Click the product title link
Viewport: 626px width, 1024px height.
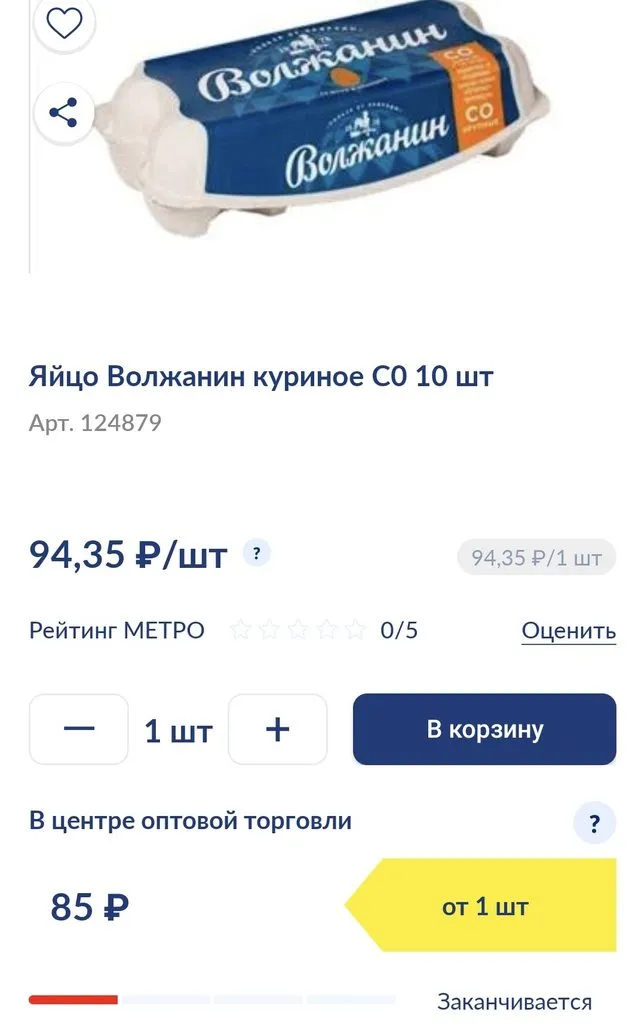[259, 375]
